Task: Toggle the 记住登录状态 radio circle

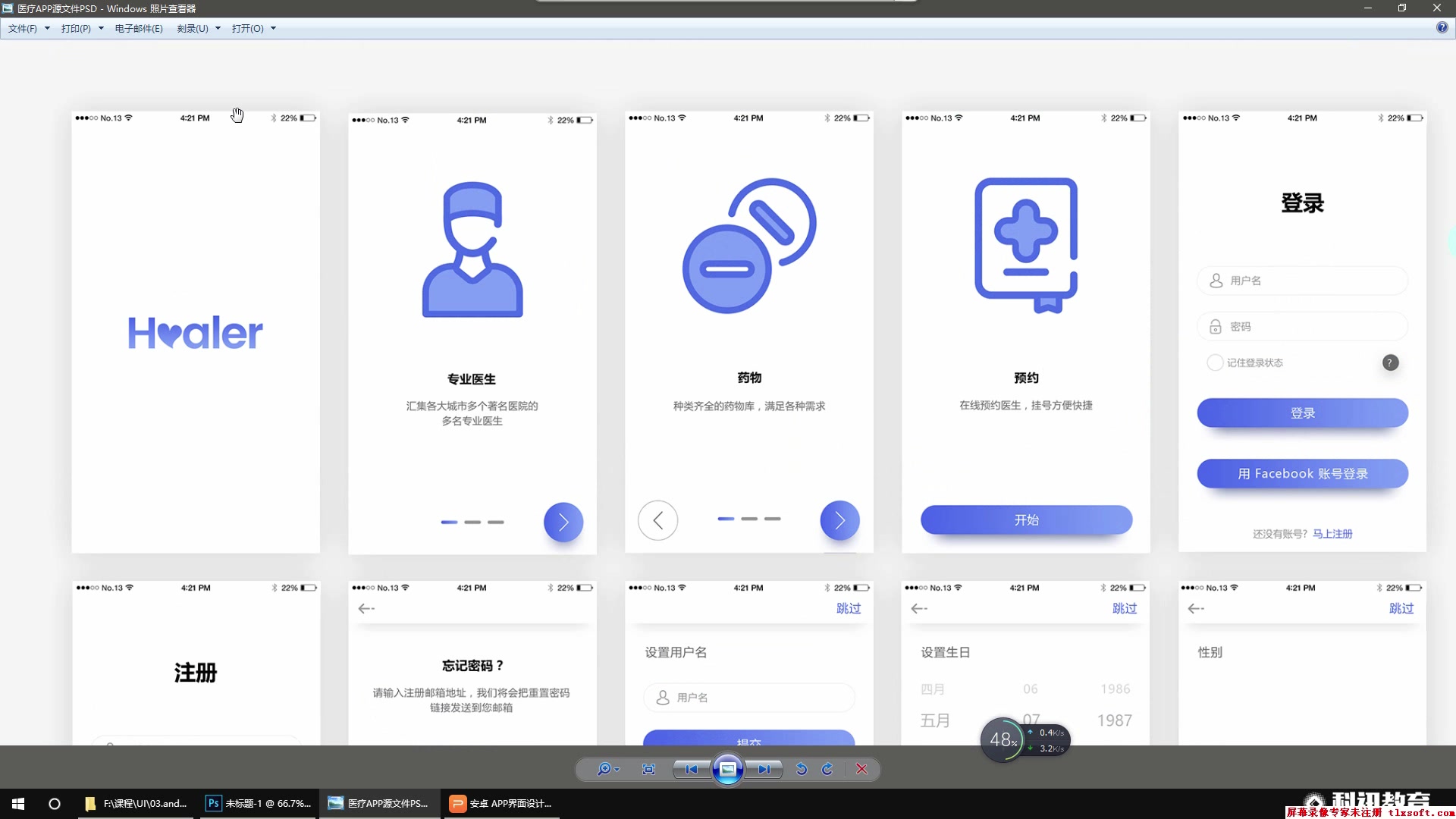Action: (x=1215, y=362)
